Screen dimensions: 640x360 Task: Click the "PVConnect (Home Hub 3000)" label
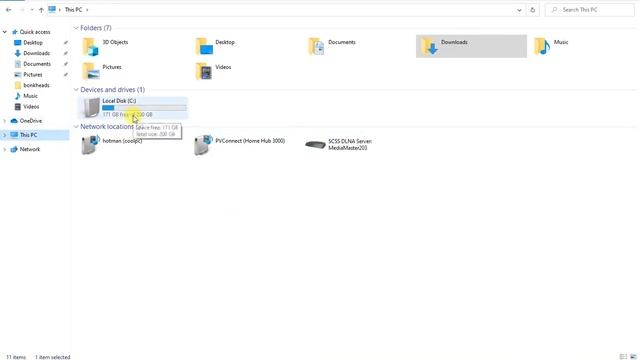(x=250, y=141)
